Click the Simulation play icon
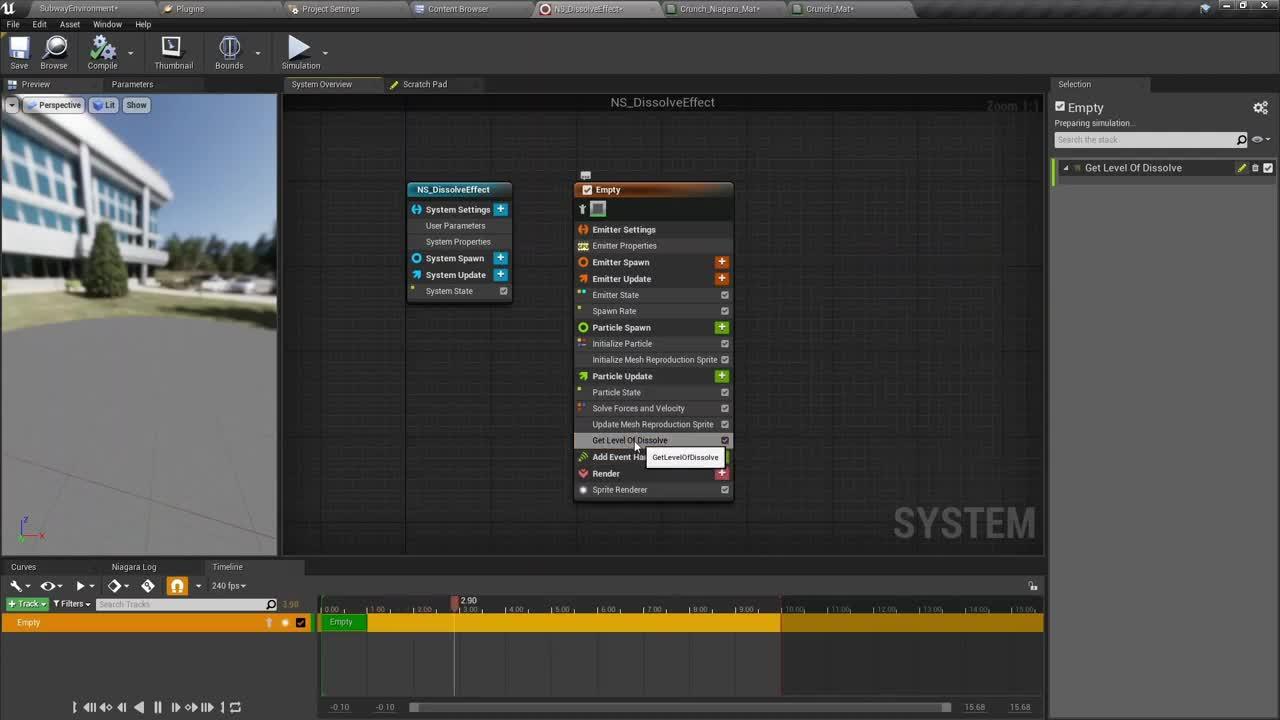This screenshot has height=720, width=1280. [x=299, y=47]
